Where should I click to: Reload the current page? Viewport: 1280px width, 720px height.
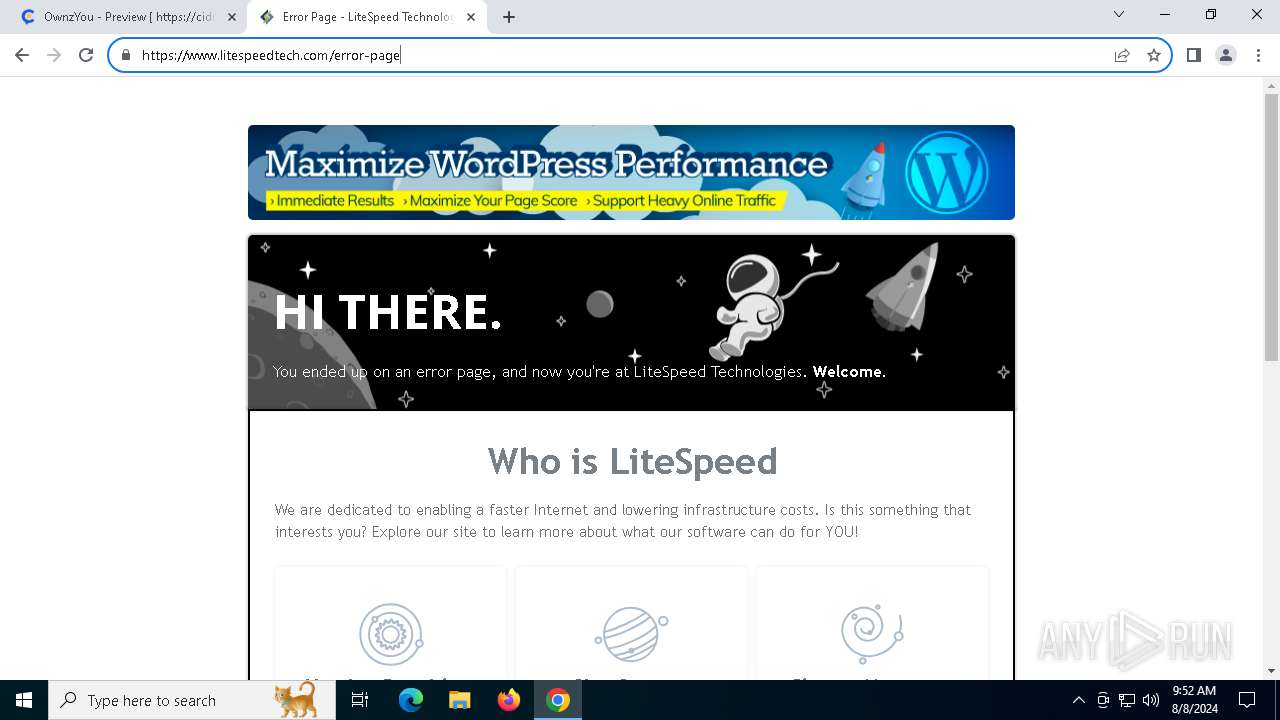(86, 55)
